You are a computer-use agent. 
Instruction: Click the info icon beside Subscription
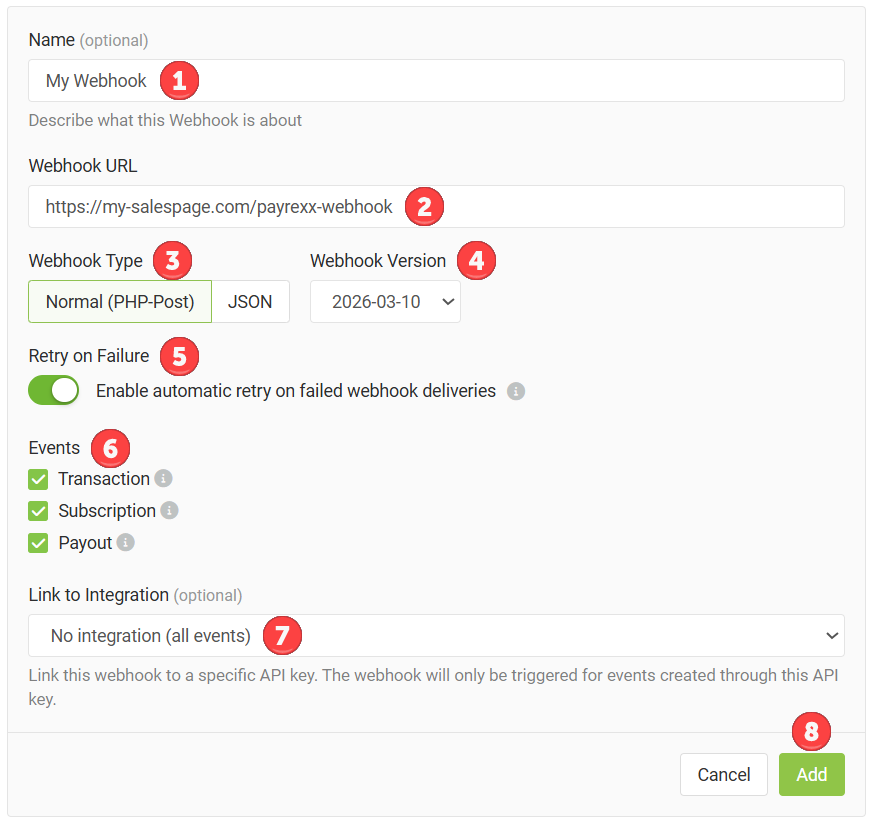(170, 511)
